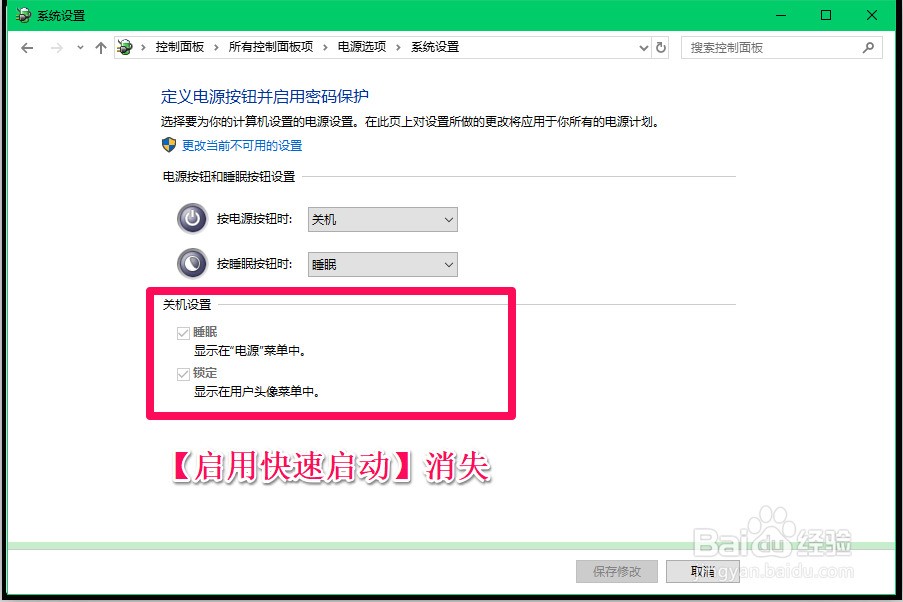Select 所有控制面板项 in the breadcrumb path
The image size is (903, 602).
[x=271, y=47]
